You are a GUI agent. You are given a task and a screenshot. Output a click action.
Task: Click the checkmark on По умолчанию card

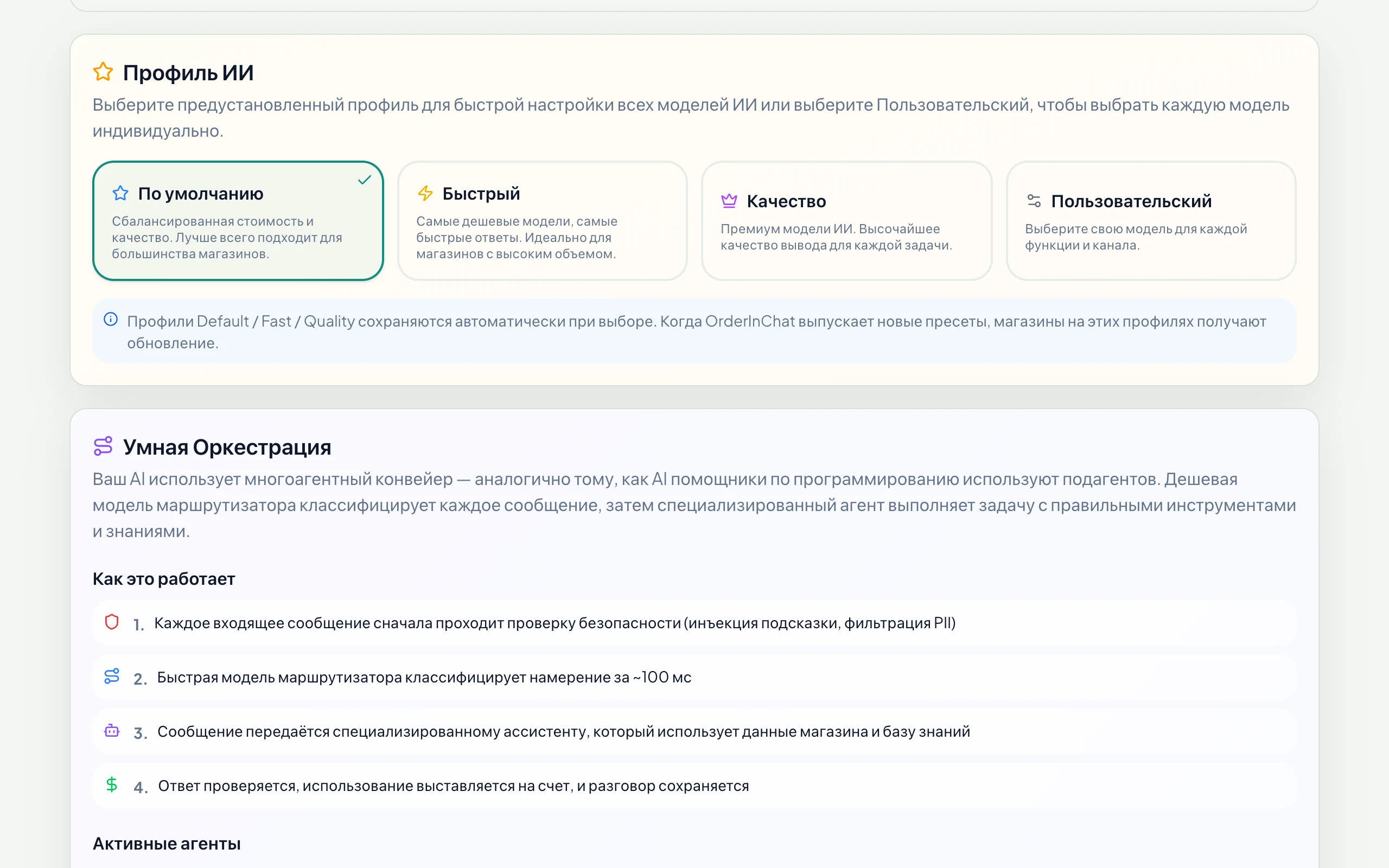click(365, 180)
